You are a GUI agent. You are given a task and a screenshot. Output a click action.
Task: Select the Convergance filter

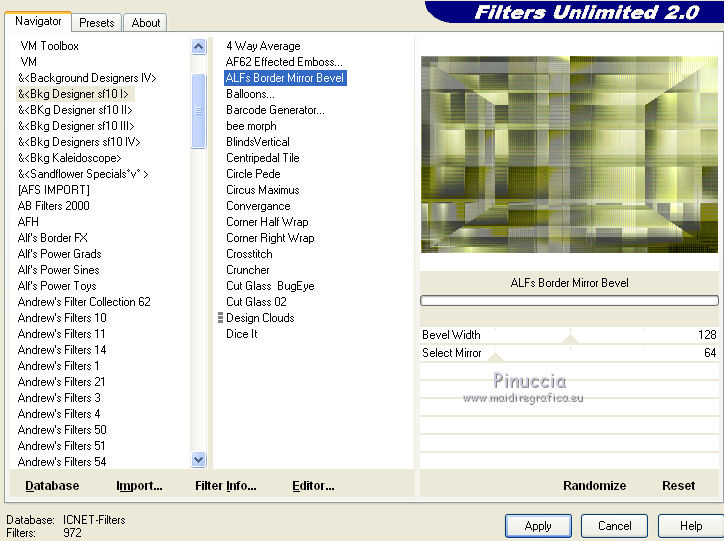click(258, 206)
